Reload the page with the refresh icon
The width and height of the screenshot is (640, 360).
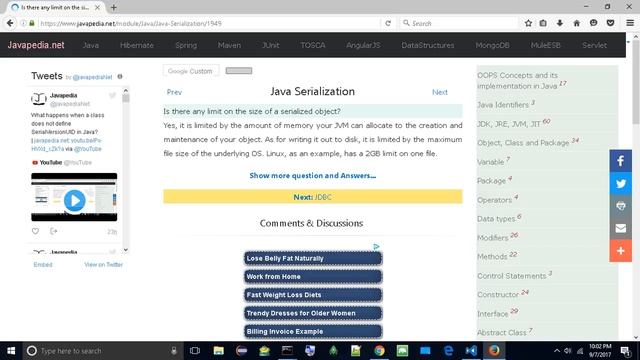[388, 23]
